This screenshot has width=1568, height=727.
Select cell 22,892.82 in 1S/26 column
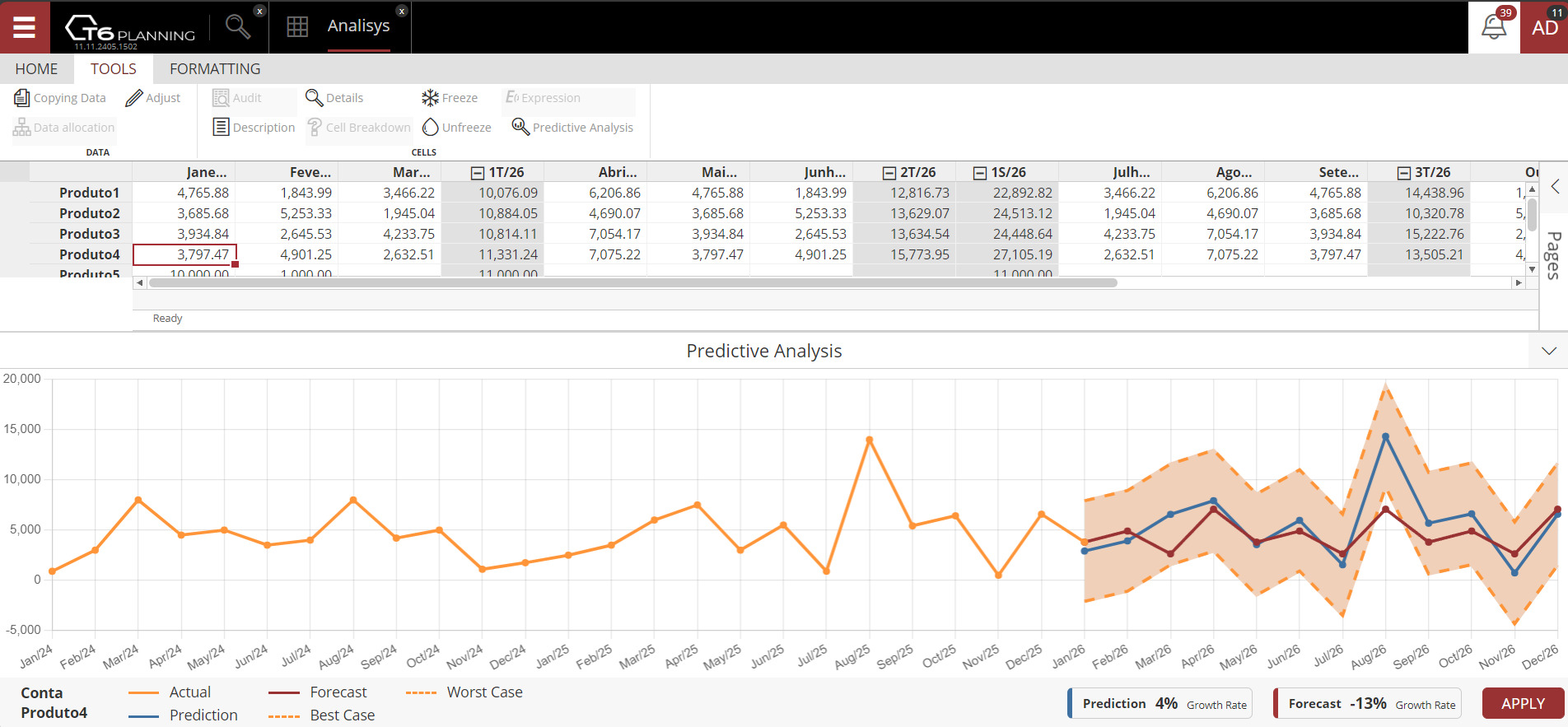(1007, 193)
